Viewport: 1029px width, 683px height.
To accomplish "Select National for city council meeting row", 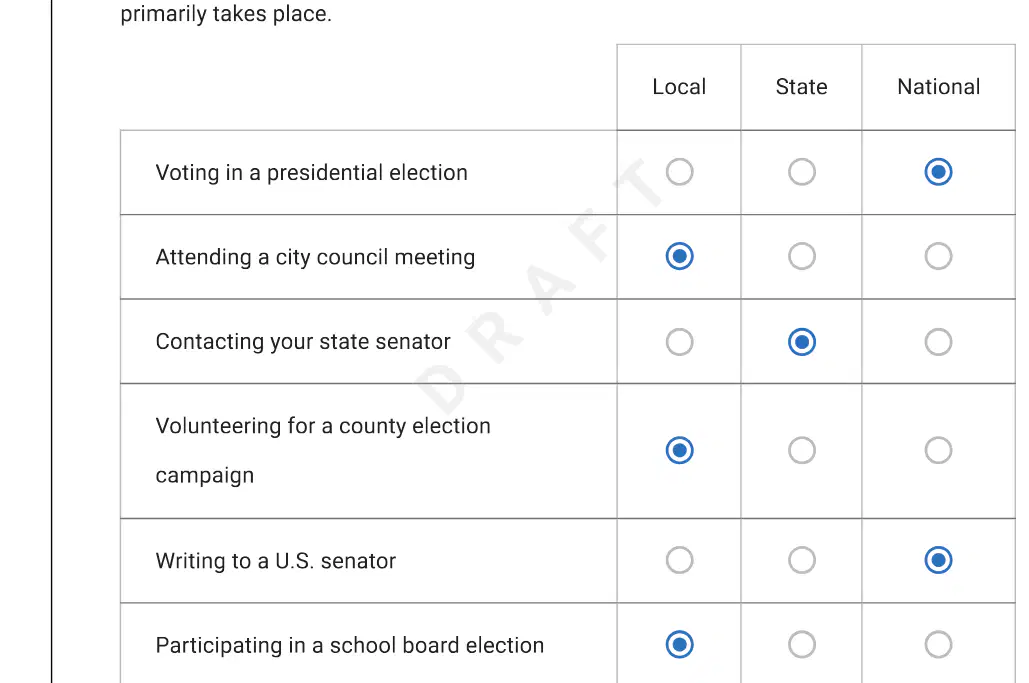I will pos(938,256).
